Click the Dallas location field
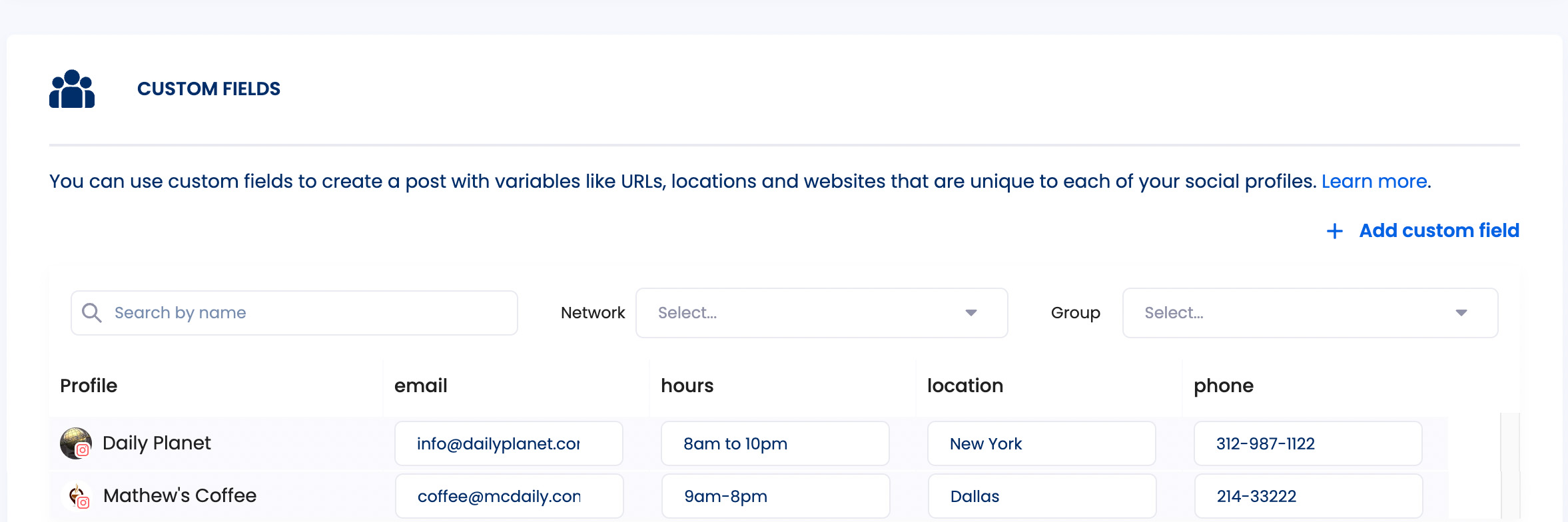 pyautogui.click(x=1041, y=495)
